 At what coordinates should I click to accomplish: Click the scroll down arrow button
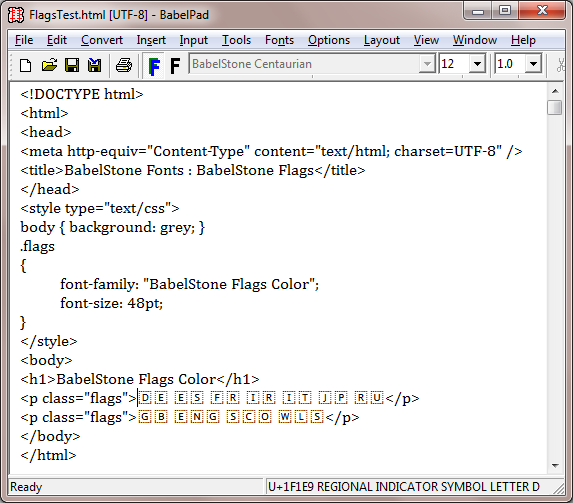[x=555, y=465]
